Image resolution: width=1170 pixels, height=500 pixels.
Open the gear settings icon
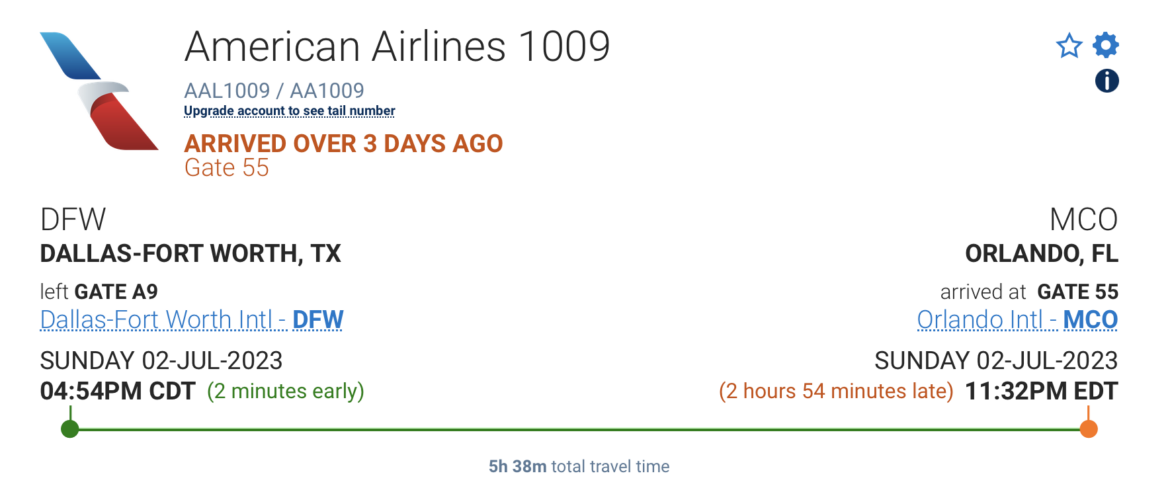click(x=1105, y=45)
